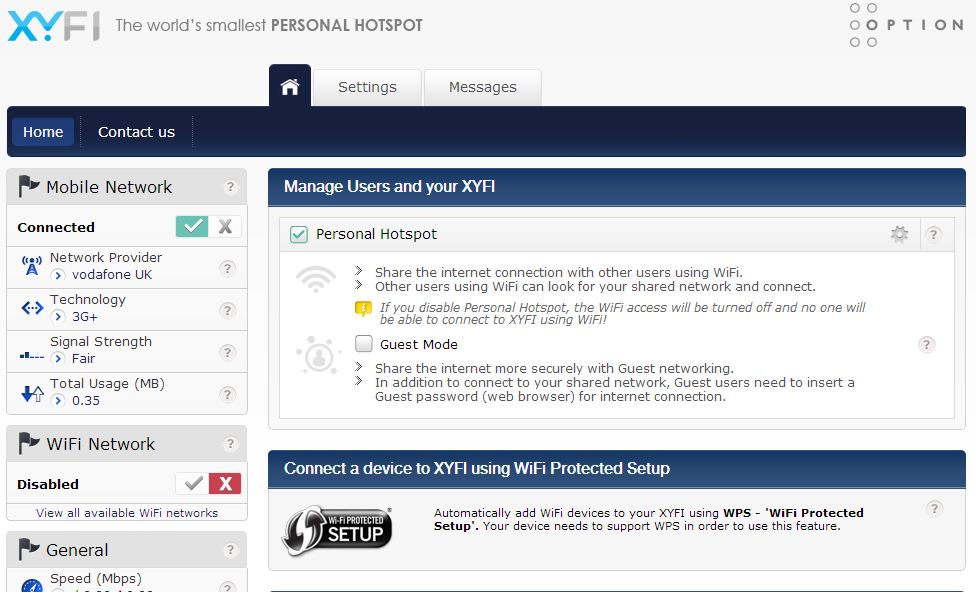This screenshot has width=976, height=592.
Task: Switch to the Settings tab
Action: [x=367, y=87]
